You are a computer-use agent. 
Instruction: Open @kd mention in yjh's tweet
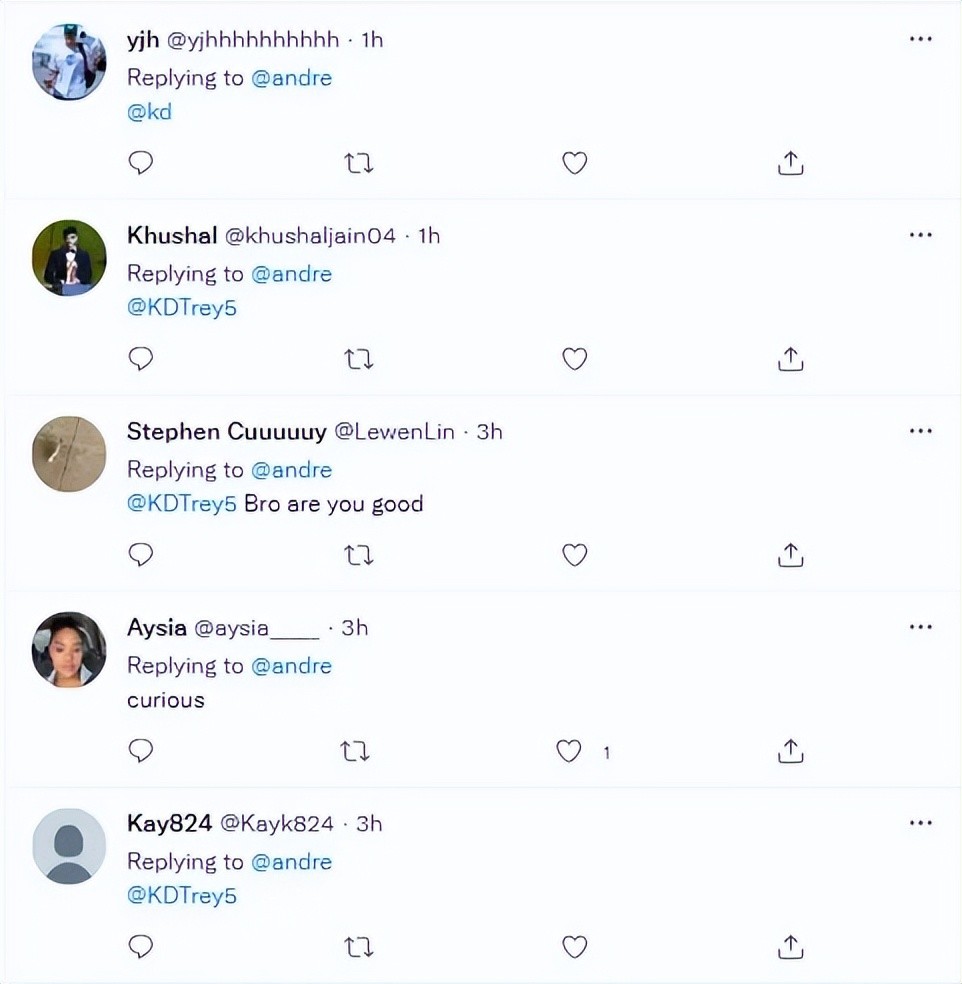pyautogui.click(x=149, y=112)
